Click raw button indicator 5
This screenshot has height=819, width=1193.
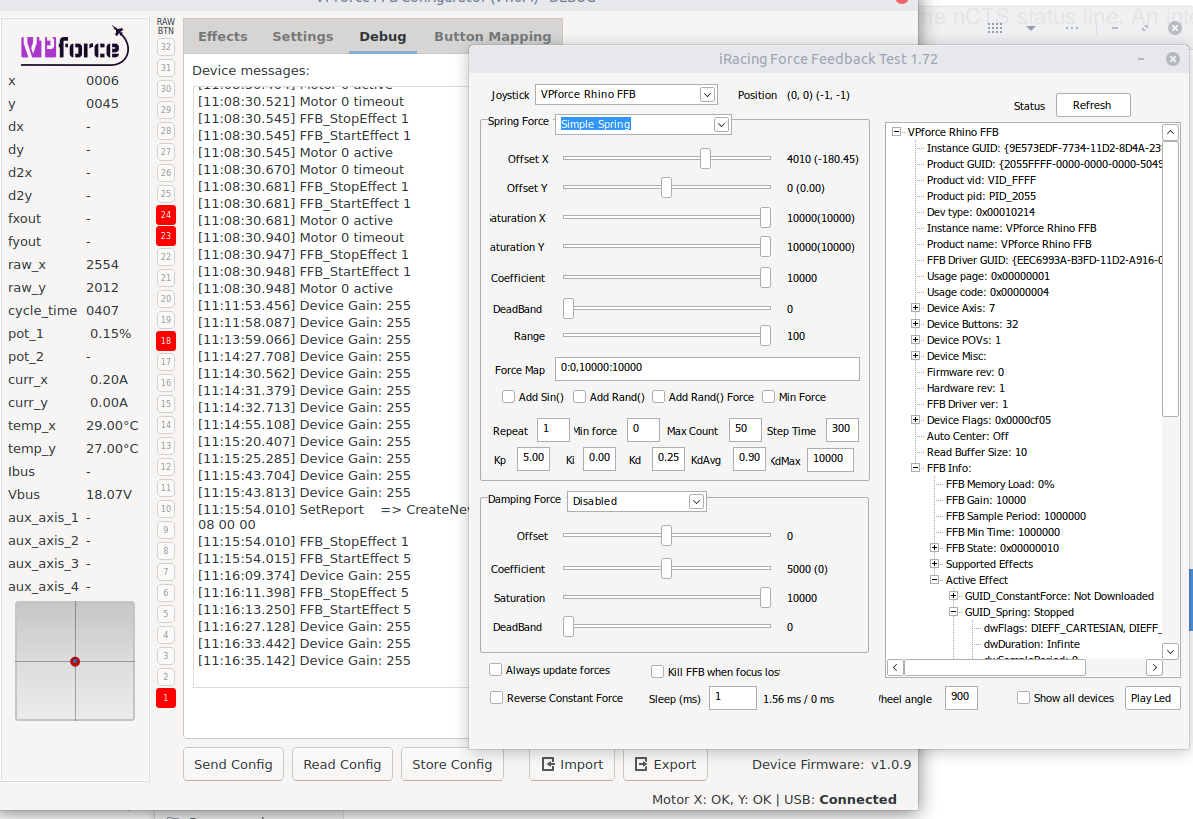[x=166, y=613]
